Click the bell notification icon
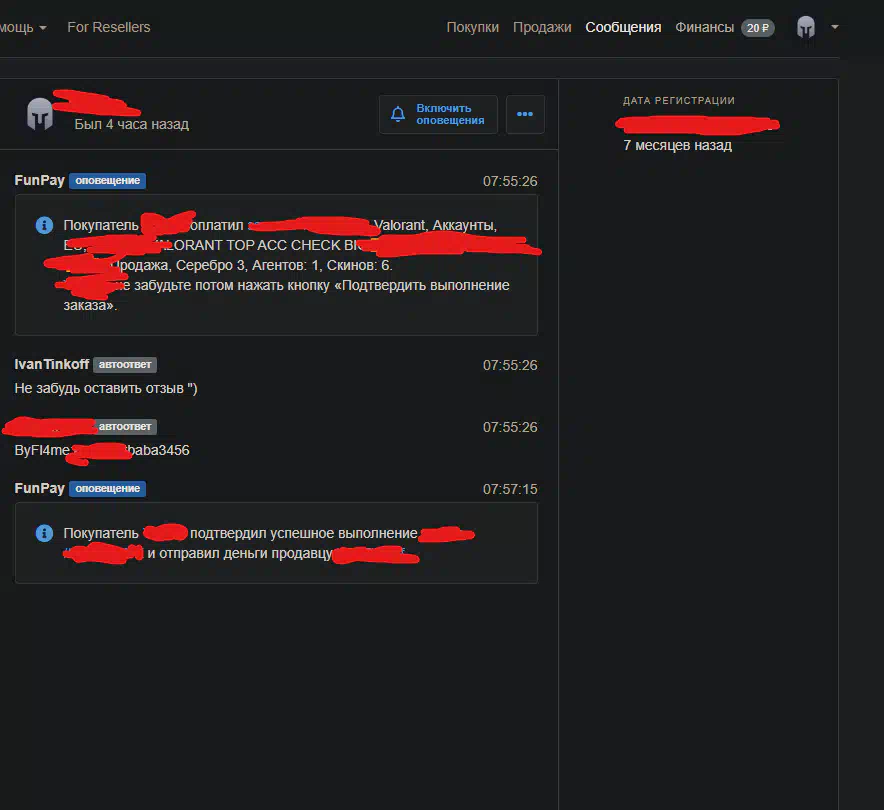Screen dimensions: 884x810 [398, 114]
